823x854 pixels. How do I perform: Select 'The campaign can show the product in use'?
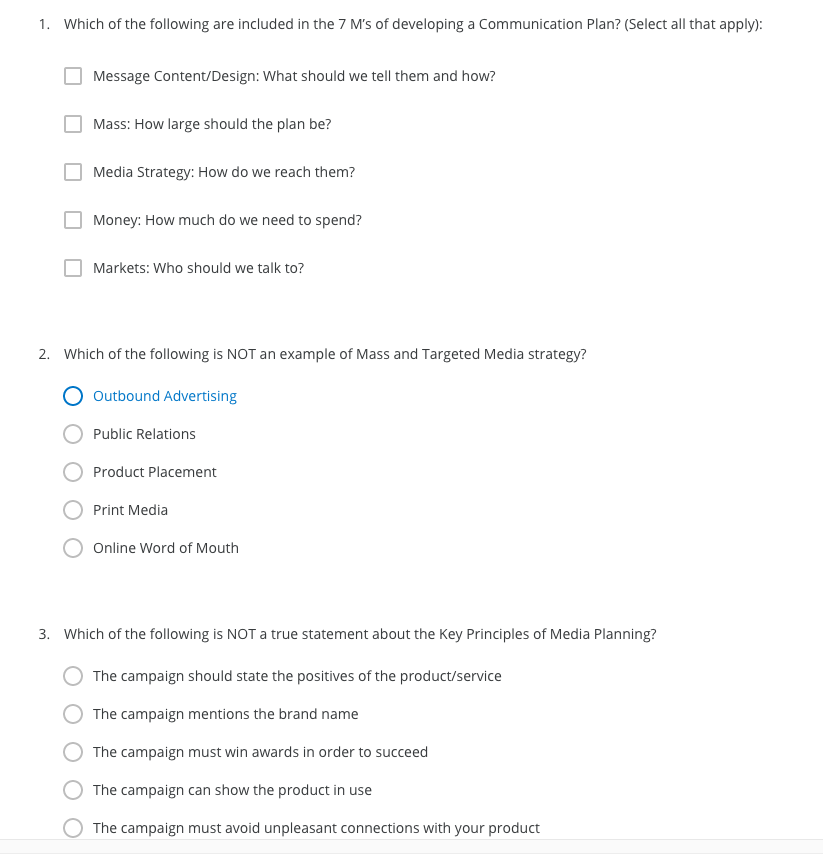point(72,790)
